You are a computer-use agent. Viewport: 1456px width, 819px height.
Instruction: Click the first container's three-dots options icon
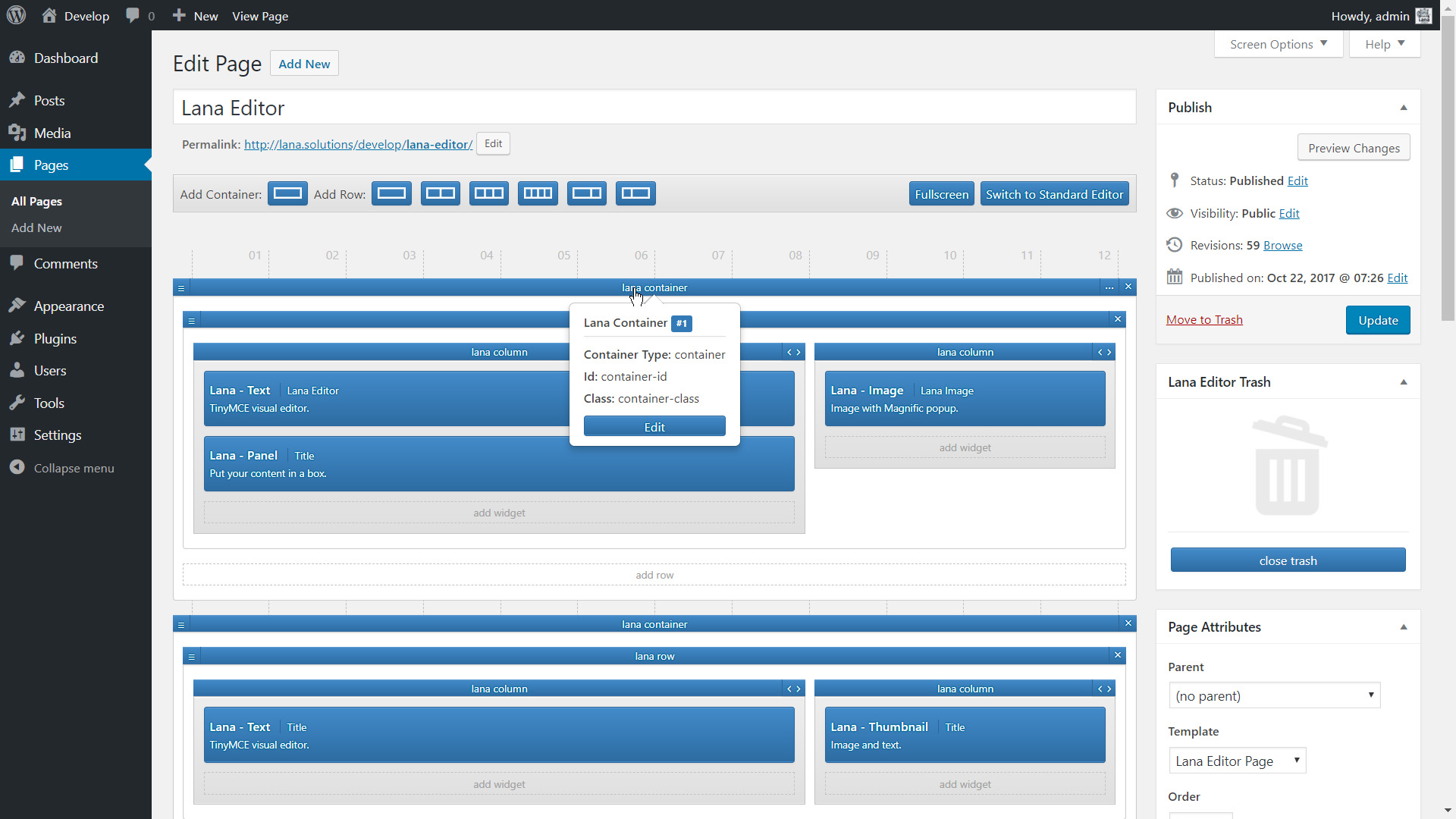tap(1109, 287)
